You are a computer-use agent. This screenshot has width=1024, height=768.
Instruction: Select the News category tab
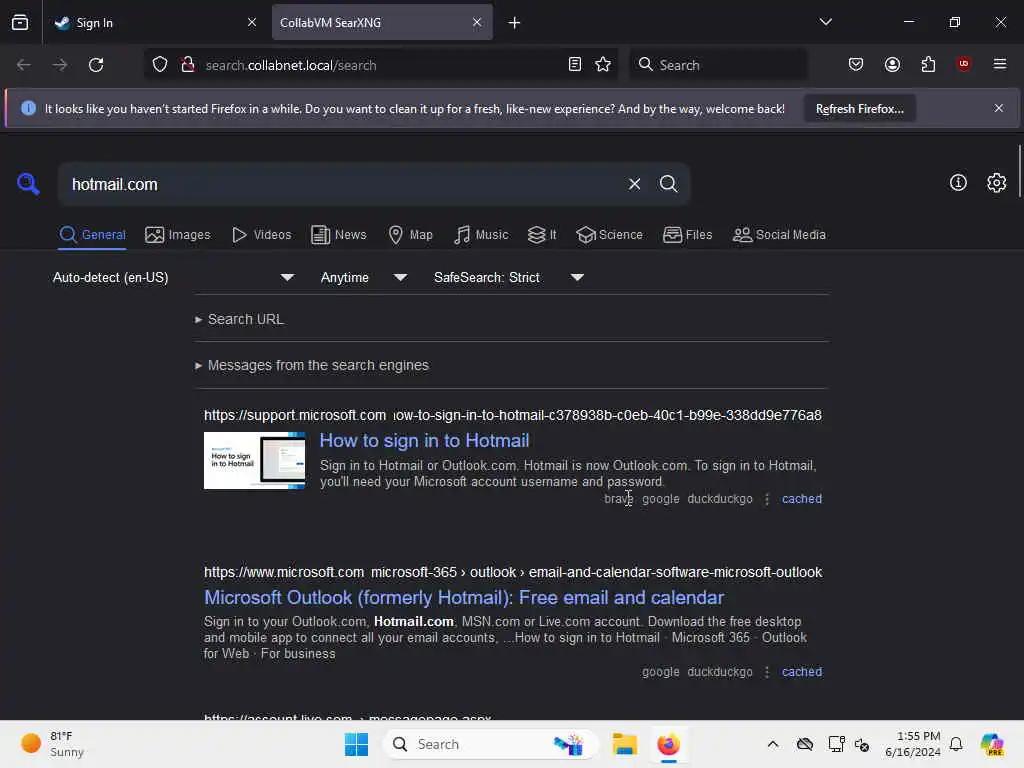[x=338, y=235]
